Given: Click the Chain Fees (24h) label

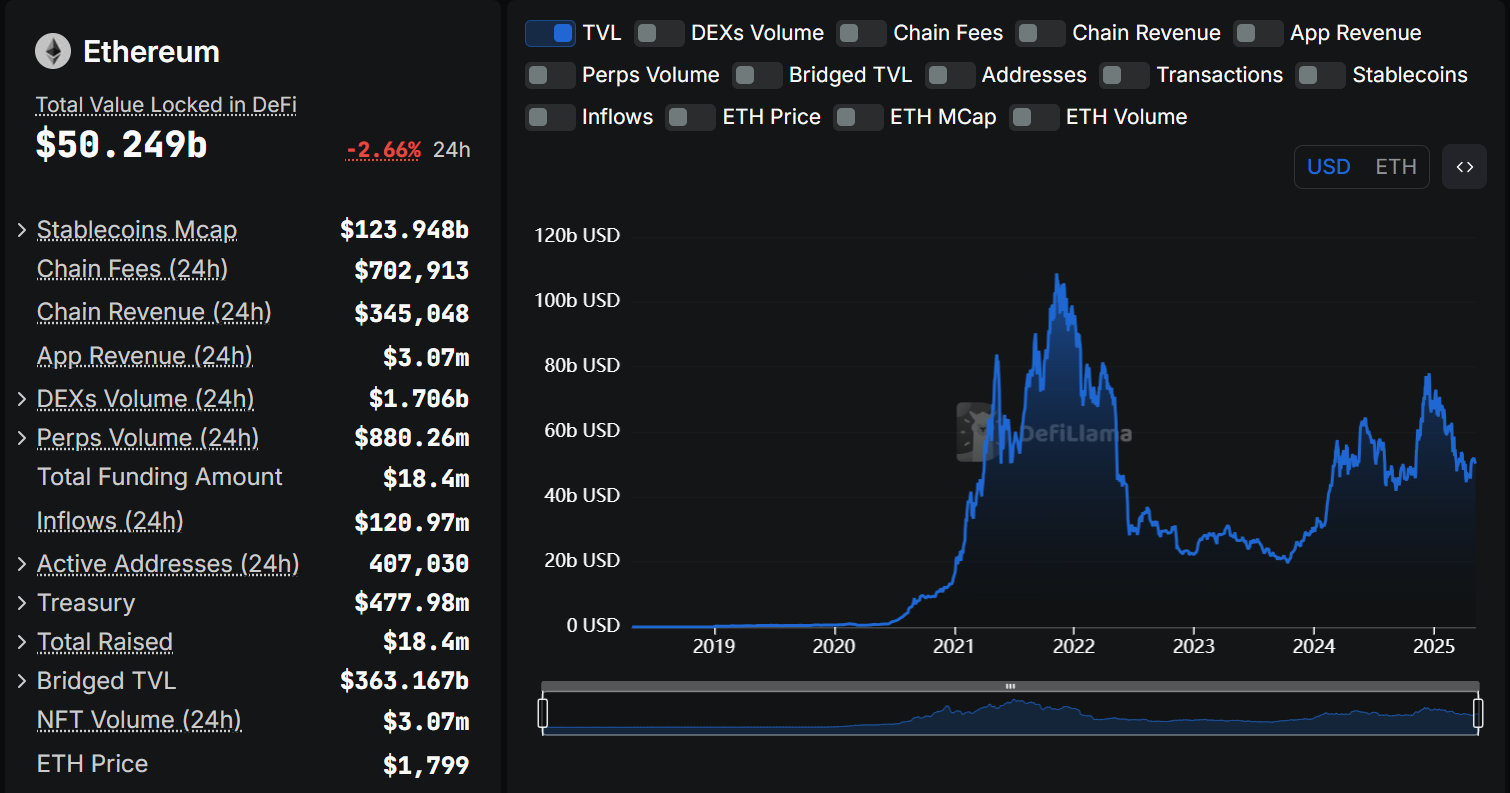Looking at the screenshot, I should click(132, 269).
